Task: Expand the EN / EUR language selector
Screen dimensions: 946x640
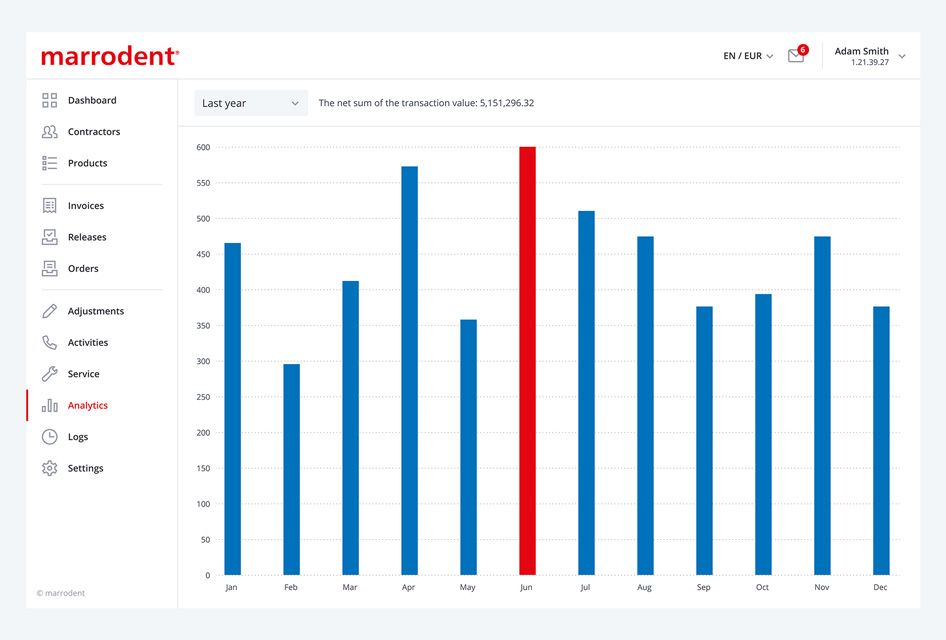Action: coord(748,56)
